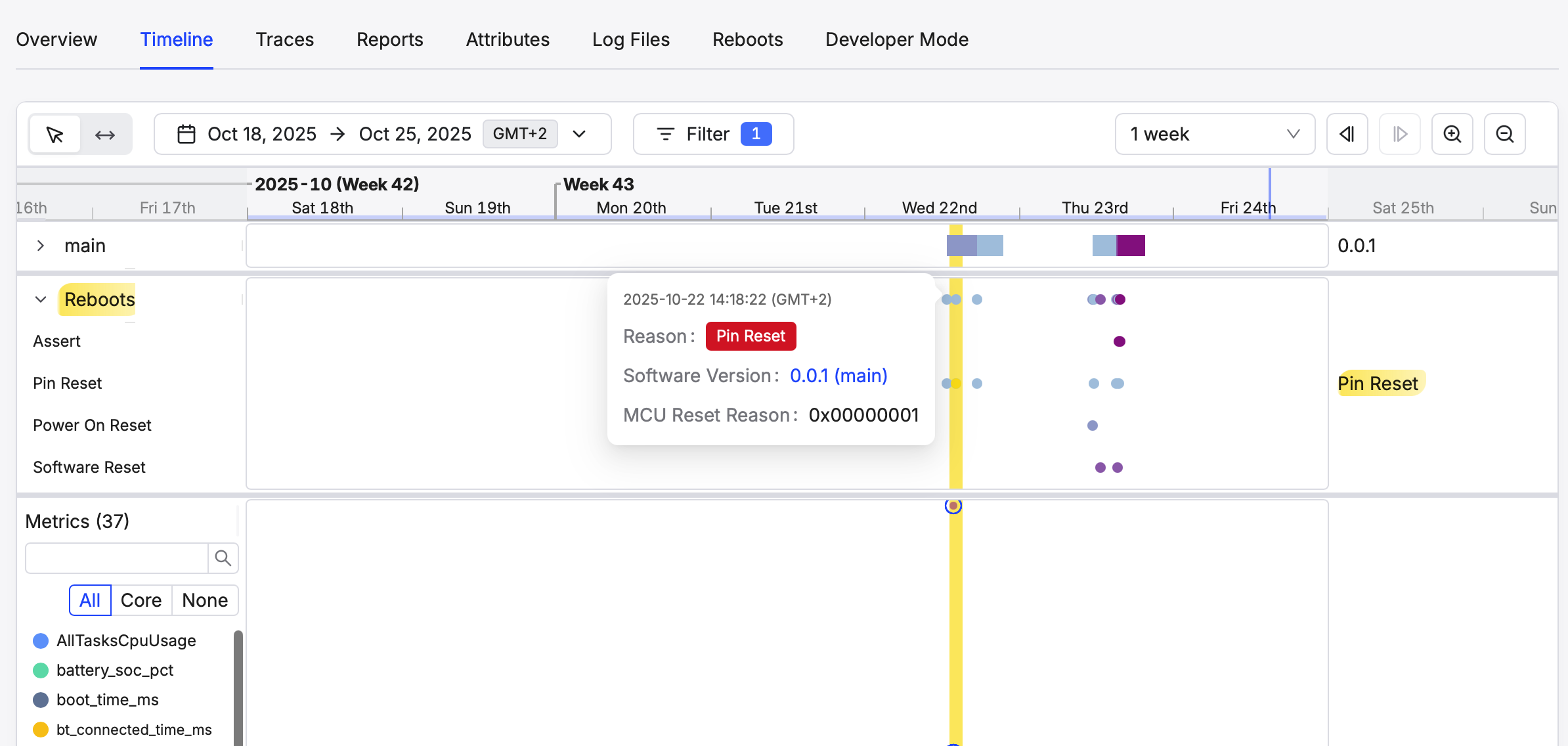Switch to the Log Files tab

click(x=630, y=40)
